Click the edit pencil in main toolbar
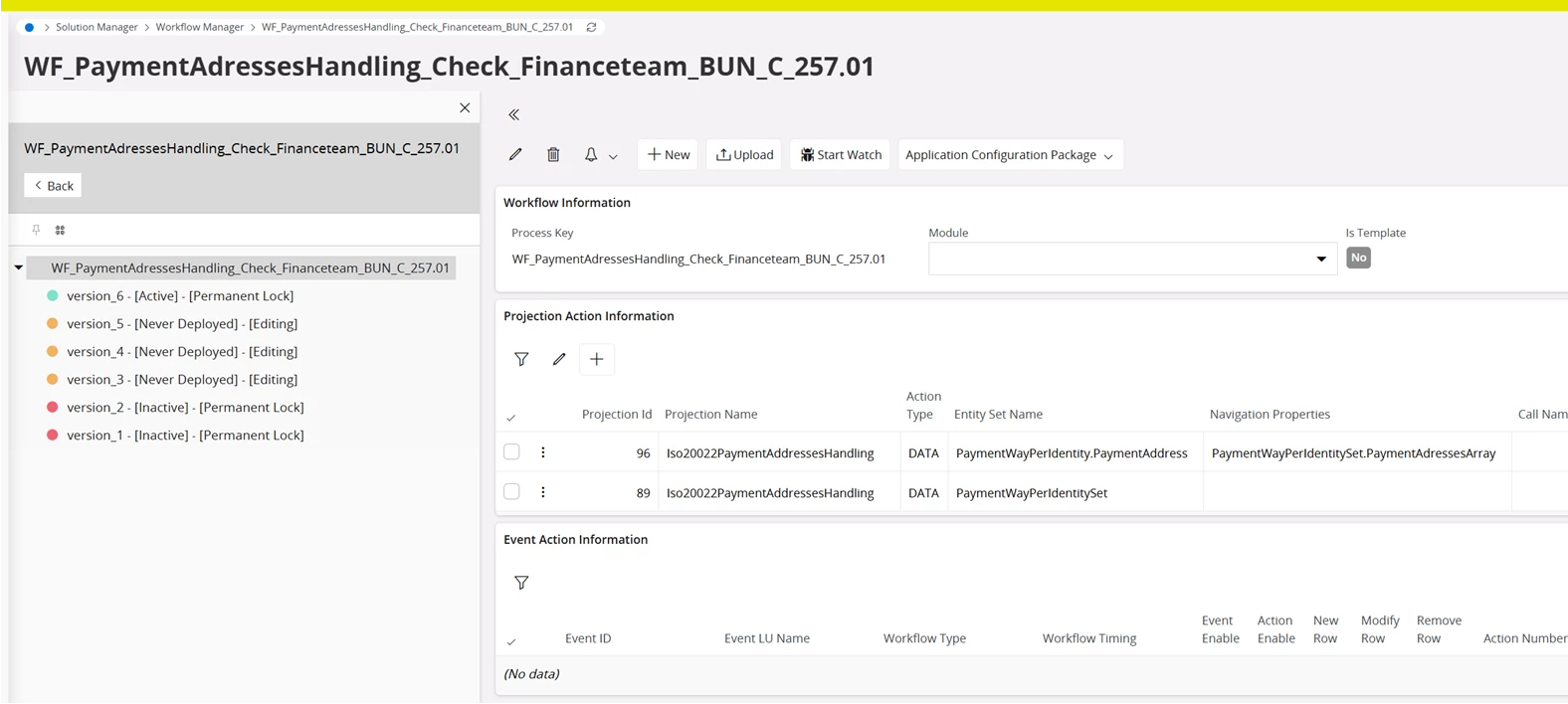This screenshot has height=704, width=1568. click(515, 154)
